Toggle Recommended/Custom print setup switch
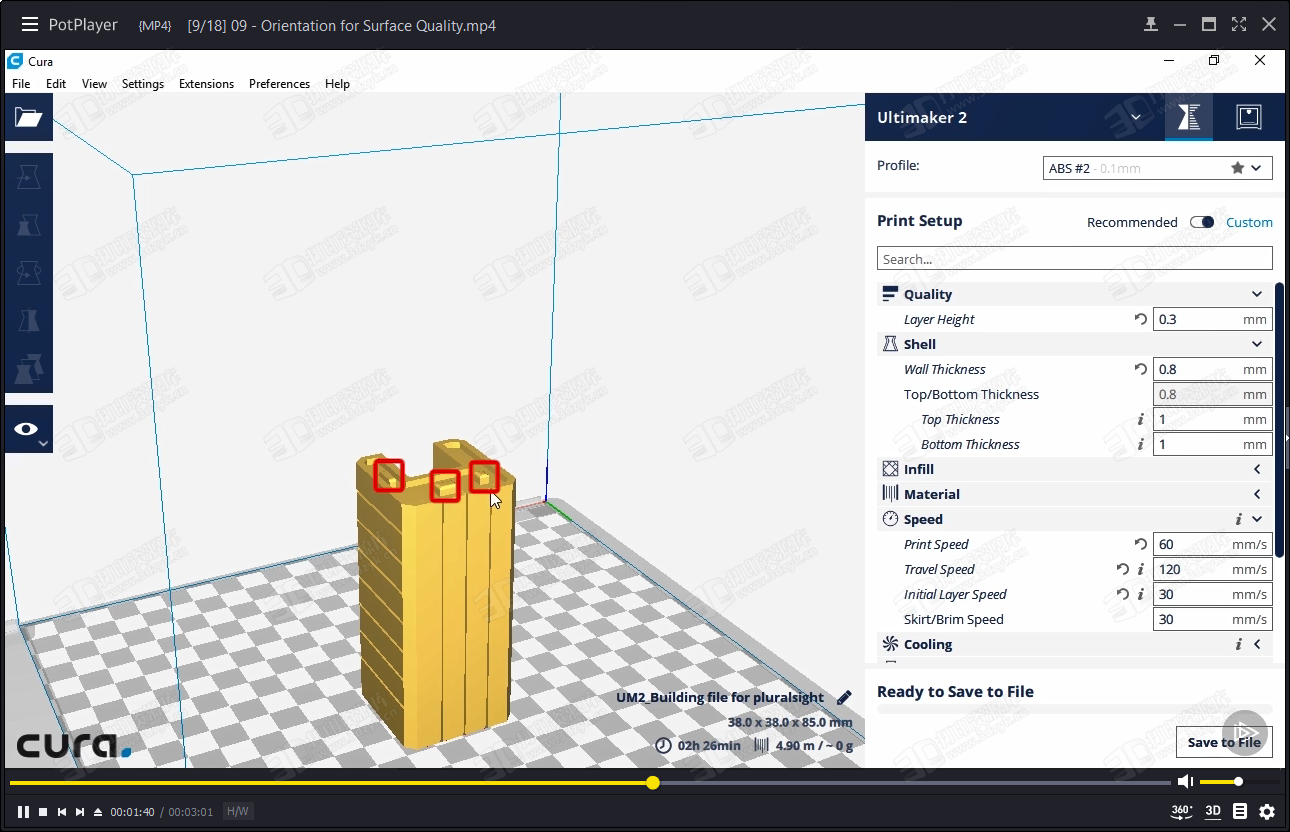The image size is (1290, 832). [1202, 222]
